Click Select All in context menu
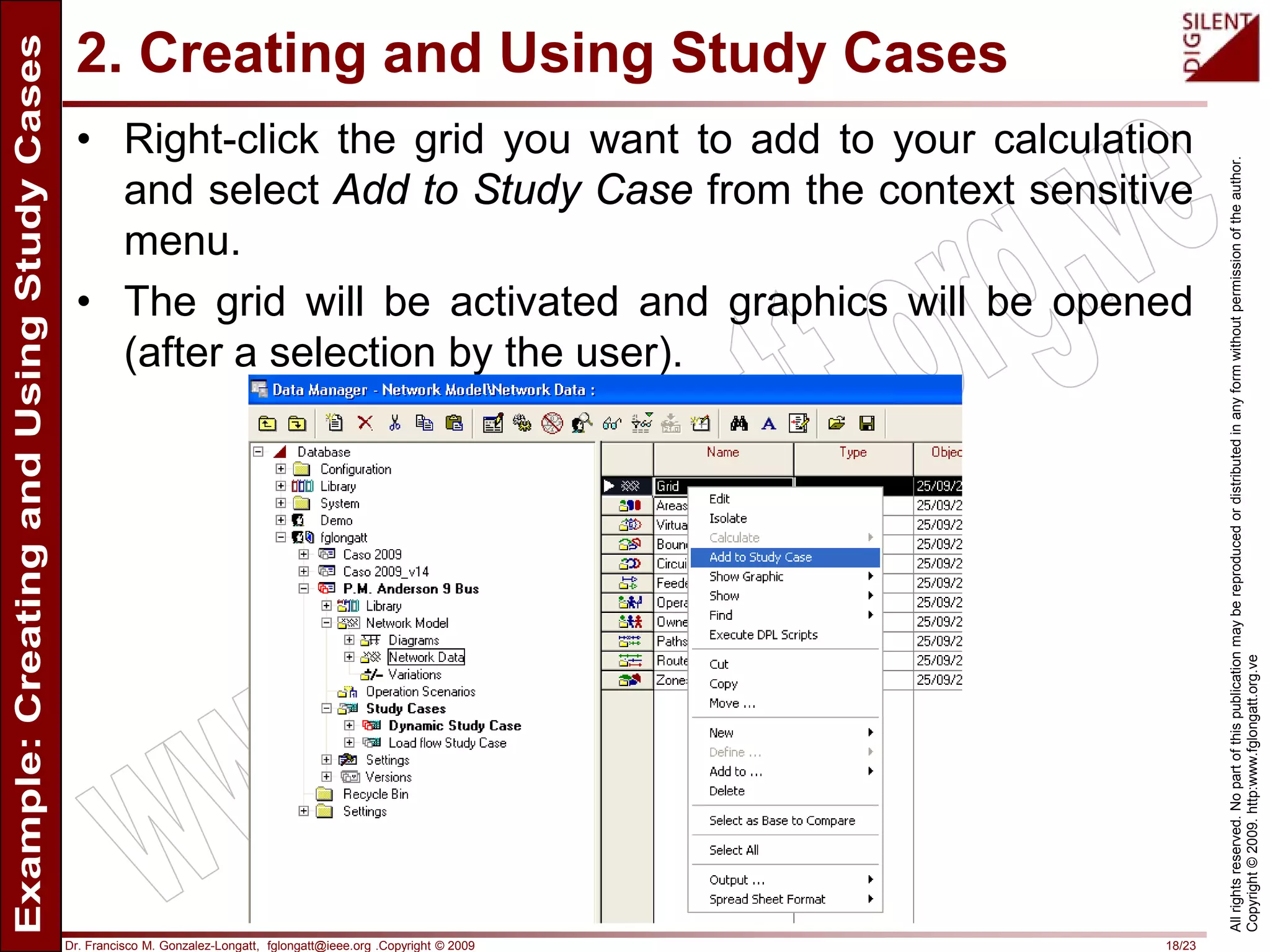1270x952 pixels. click(x=734, y=850)
